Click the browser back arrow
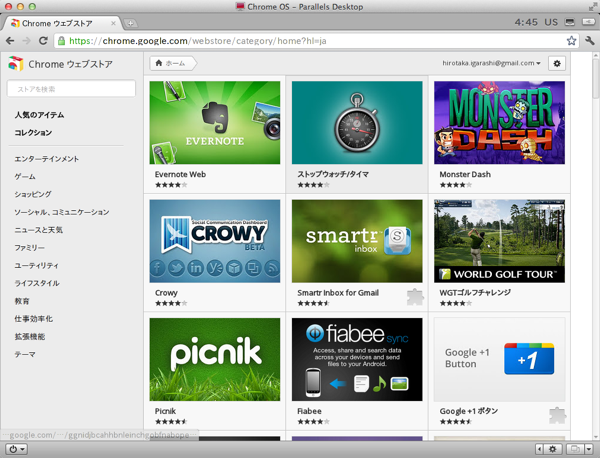The width and height of the screenshot is (600, 458). 10,41
